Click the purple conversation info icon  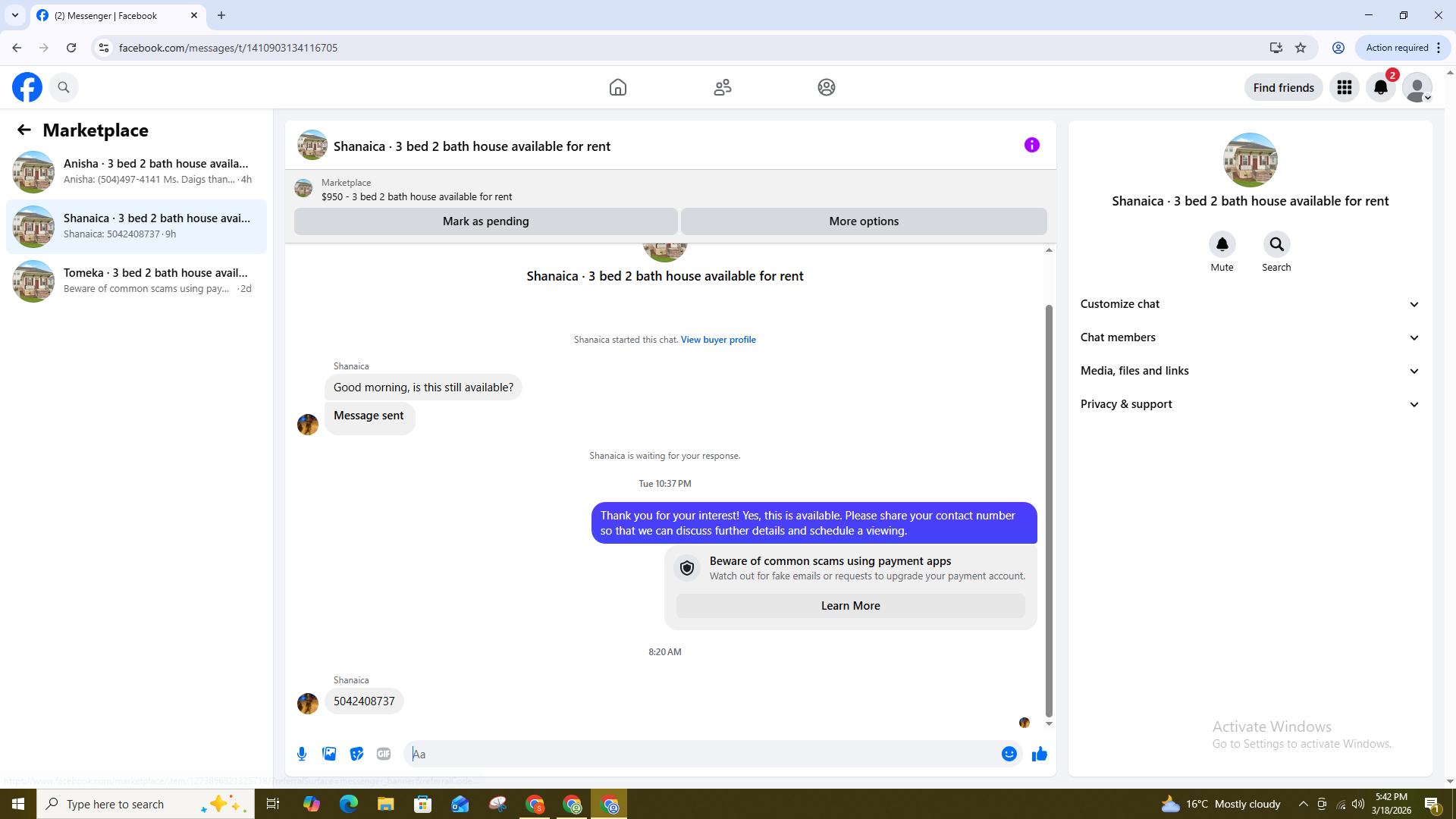point(1031,145)
